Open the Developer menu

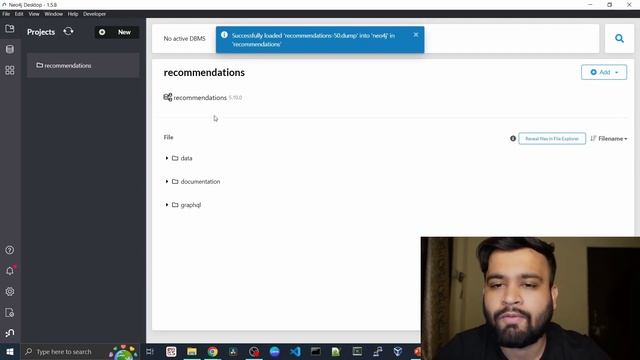pyautogui.click(x=94, y=14)
